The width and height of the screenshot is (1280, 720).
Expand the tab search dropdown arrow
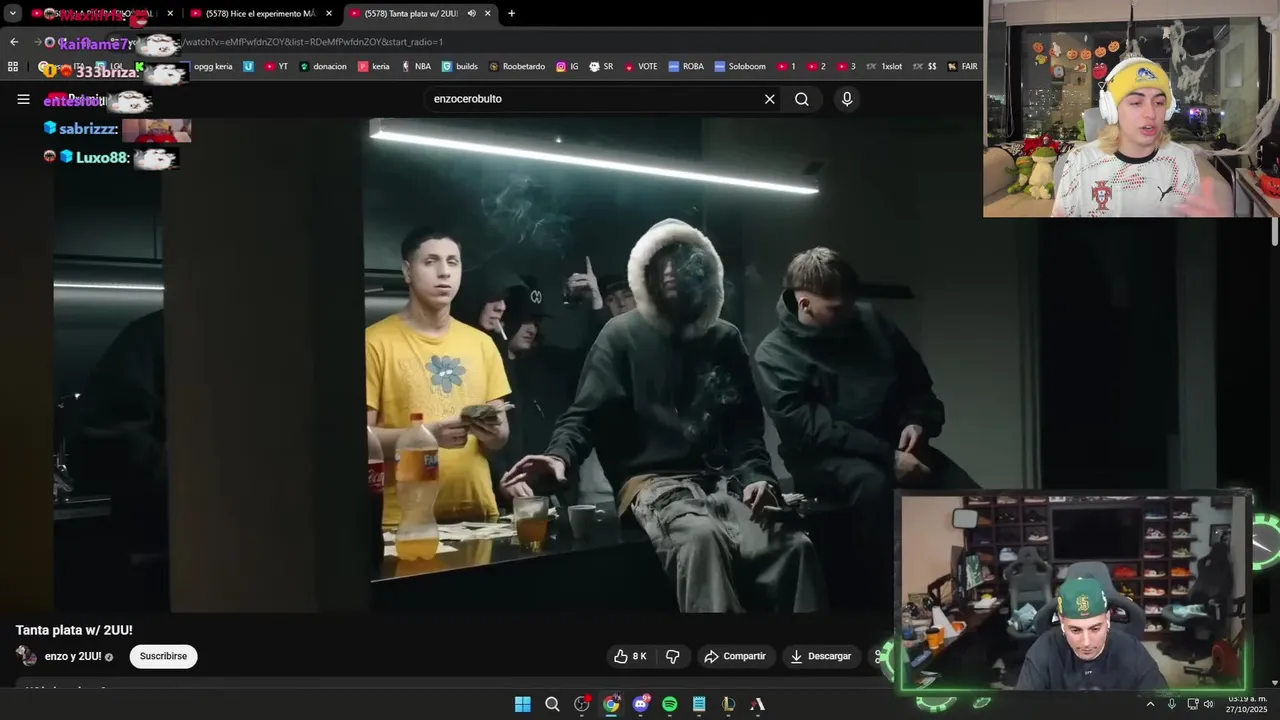(x=12, y=13)
